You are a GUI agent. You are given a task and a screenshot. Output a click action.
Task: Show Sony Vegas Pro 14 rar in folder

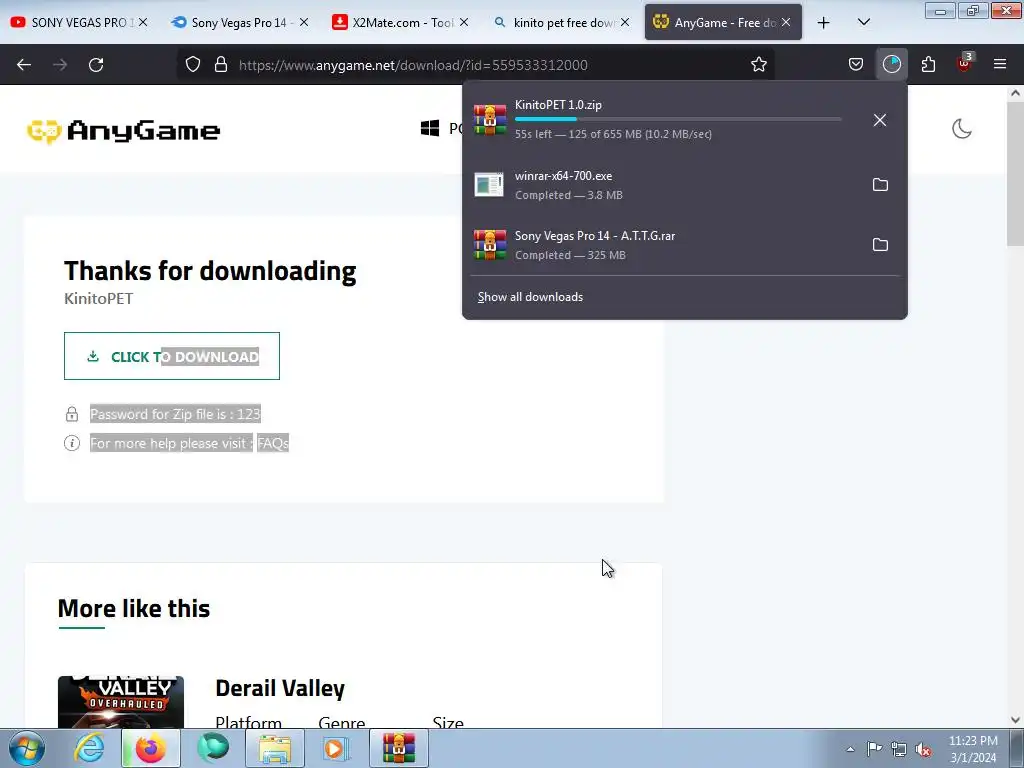coord(880,245)
